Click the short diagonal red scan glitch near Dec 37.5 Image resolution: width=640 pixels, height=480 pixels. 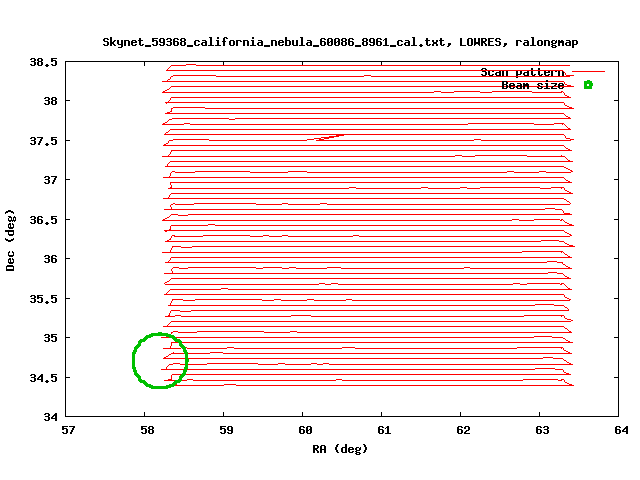tap(330, 137)
